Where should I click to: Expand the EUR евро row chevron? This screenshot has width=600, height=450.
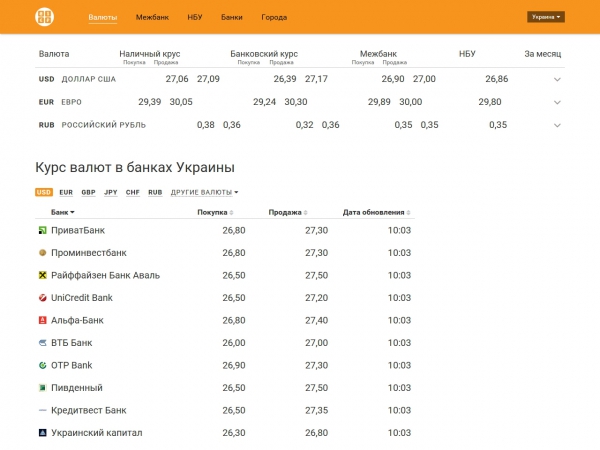557,103
